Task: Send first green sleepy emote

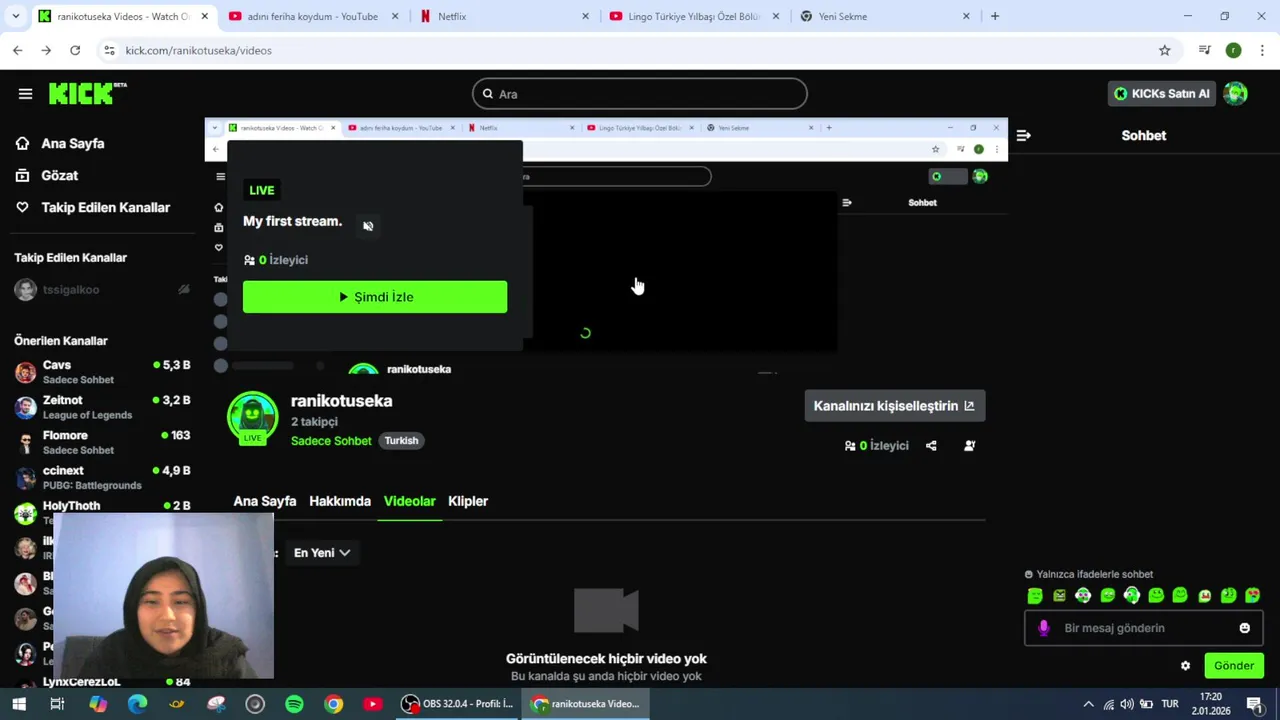Action: [x=1035, y=596]
